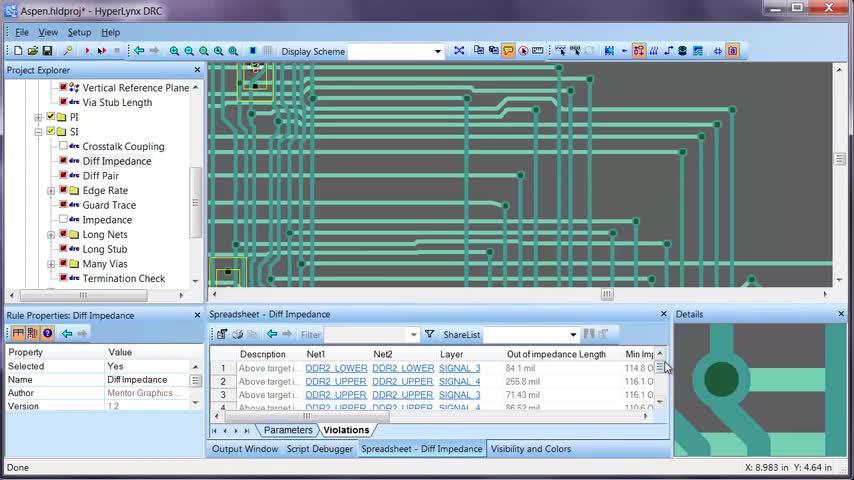Click the red Run rule arrow icon
The image size is (854, 480).
click(x=87, y=51)
